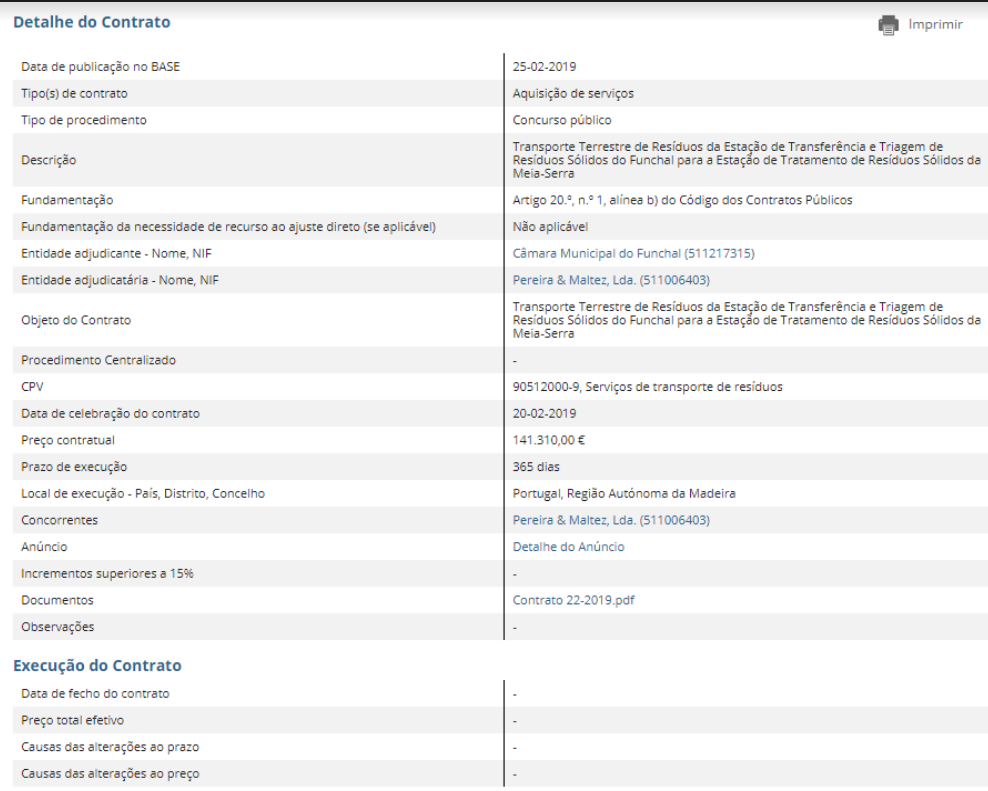Open the Detalhe do Anúncio link
988x791 pixels.
point(568,547)
